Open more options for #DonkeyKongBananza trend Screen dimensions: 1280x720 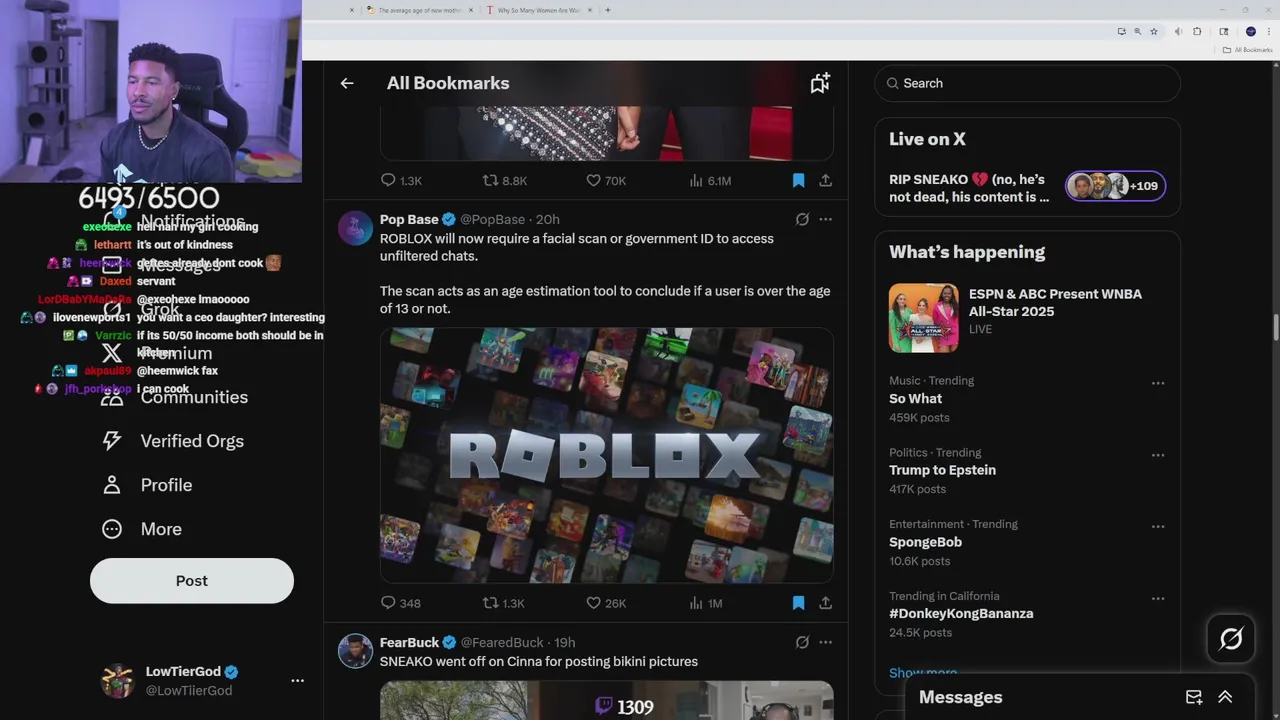pos(1157,598)
